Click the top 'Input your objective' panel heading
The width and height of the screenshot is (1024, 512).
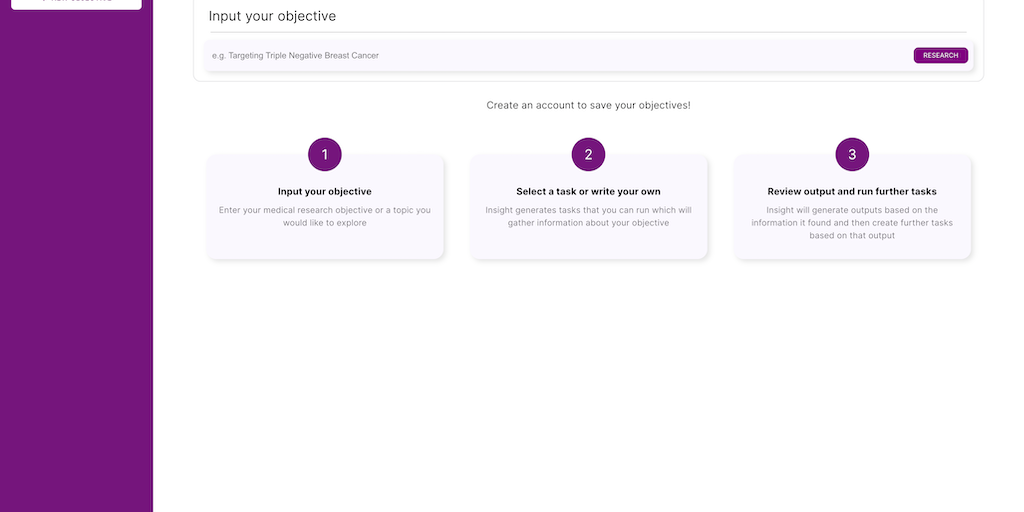(x=272, y=16)
